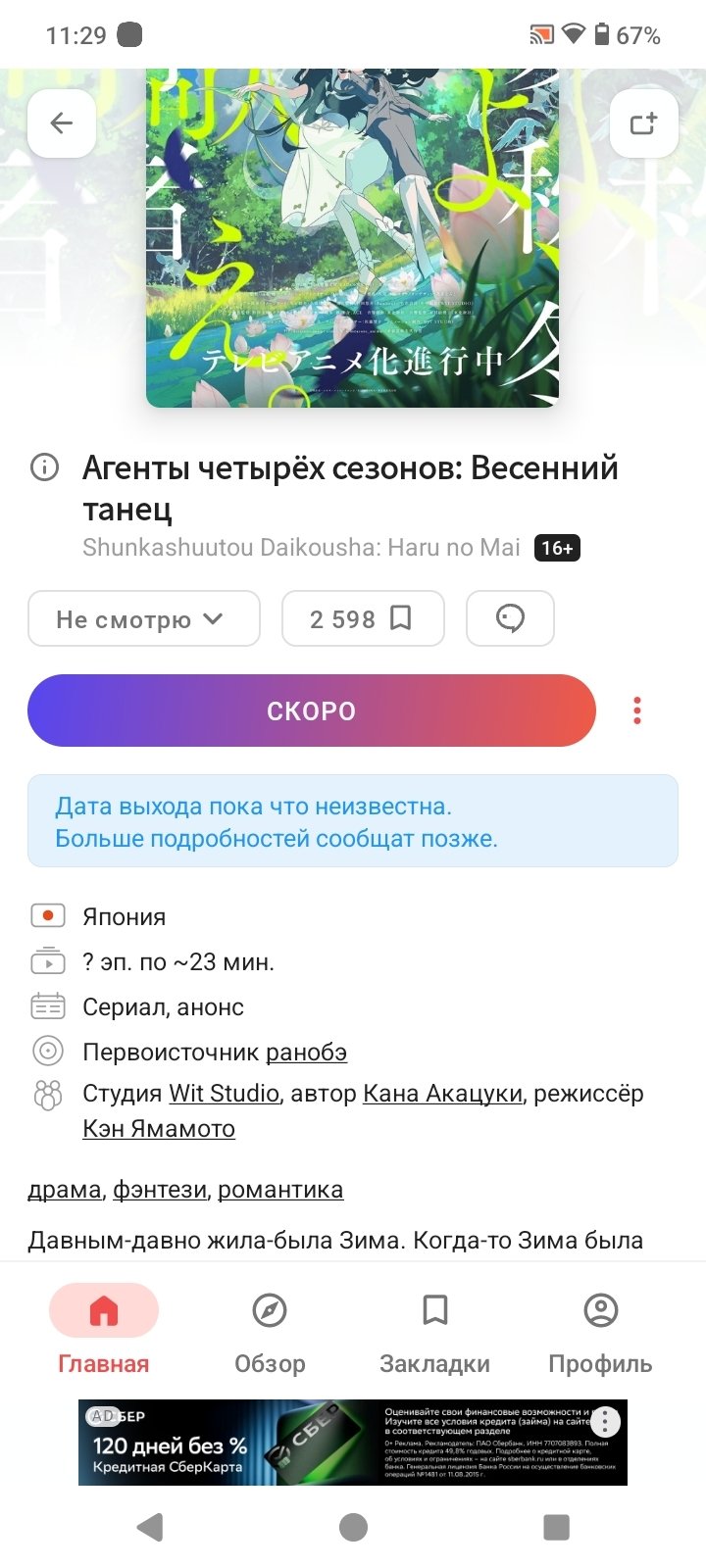This screenshot has height=1568, width=706.
Task: Open the Закладки tab
Action: tap(434, 1330)
